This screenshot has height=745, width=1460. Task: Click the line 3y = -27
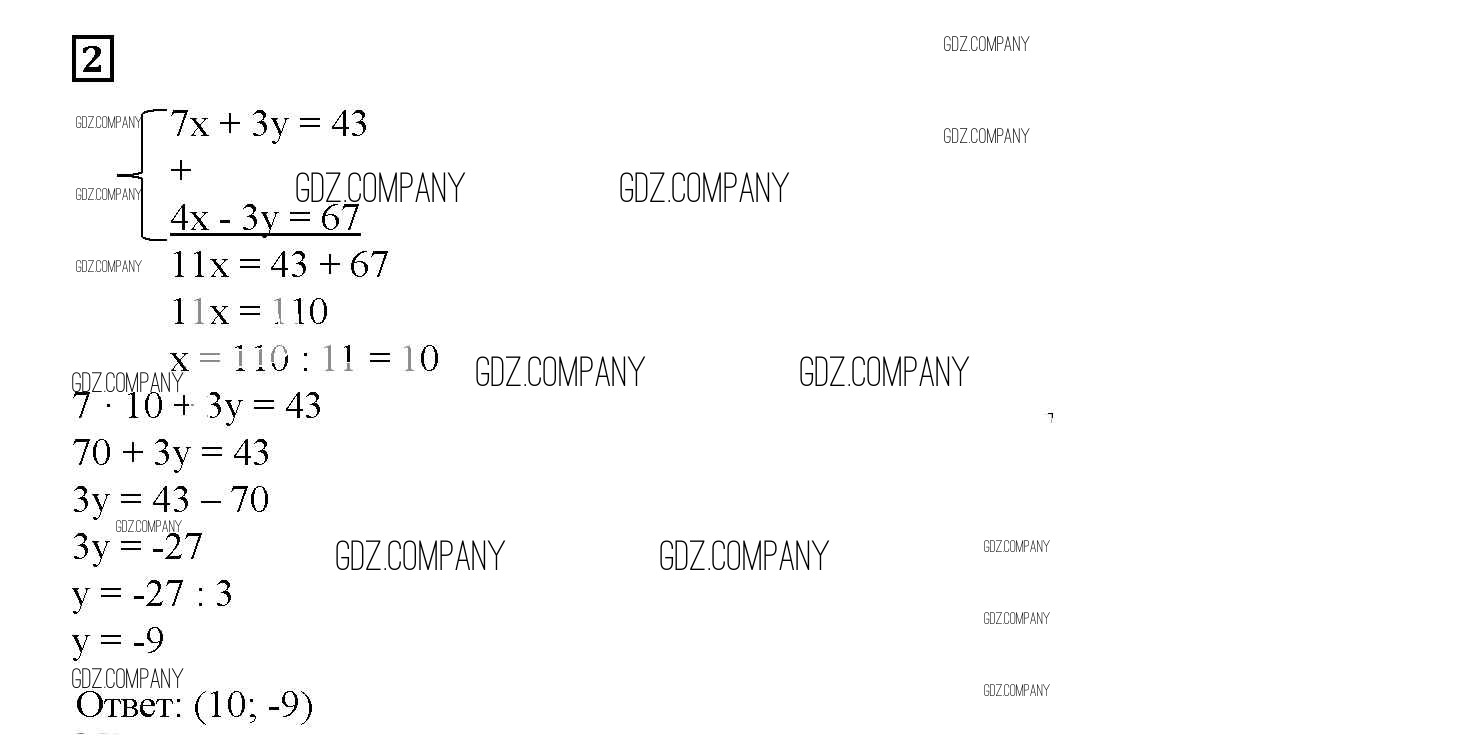click(137, 547)
